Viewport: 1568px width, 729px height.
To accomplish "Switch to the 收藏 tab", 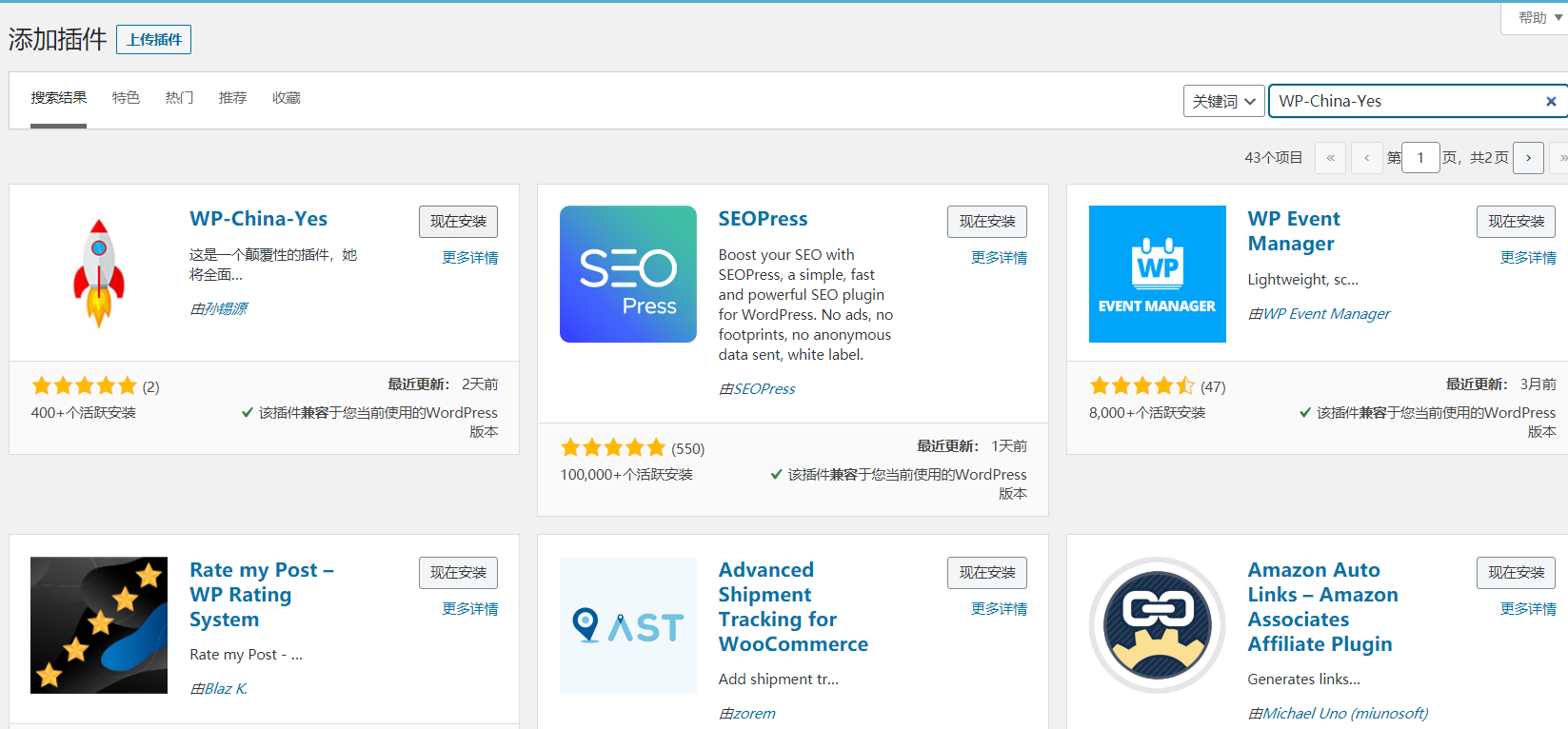I will point(286,98).
